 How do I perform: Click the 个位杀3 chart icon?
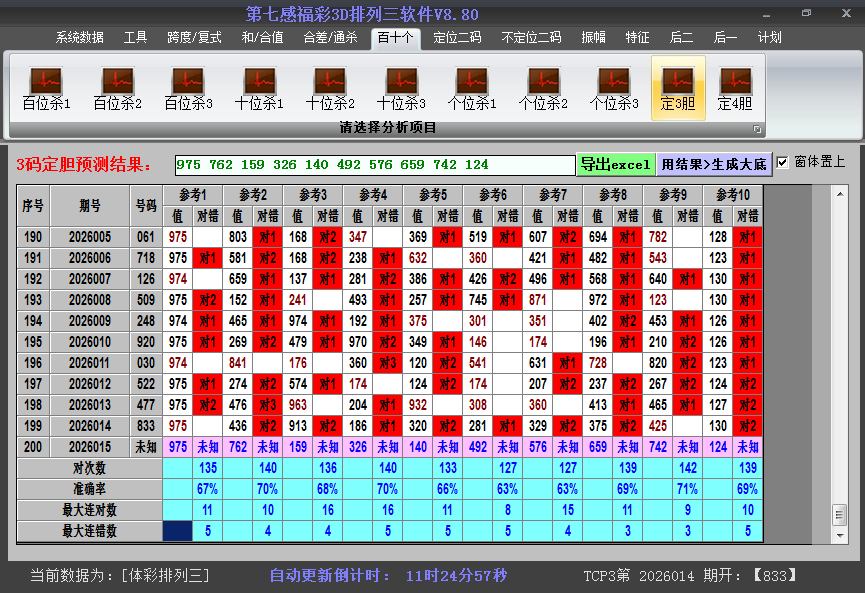tap(614, 88)
